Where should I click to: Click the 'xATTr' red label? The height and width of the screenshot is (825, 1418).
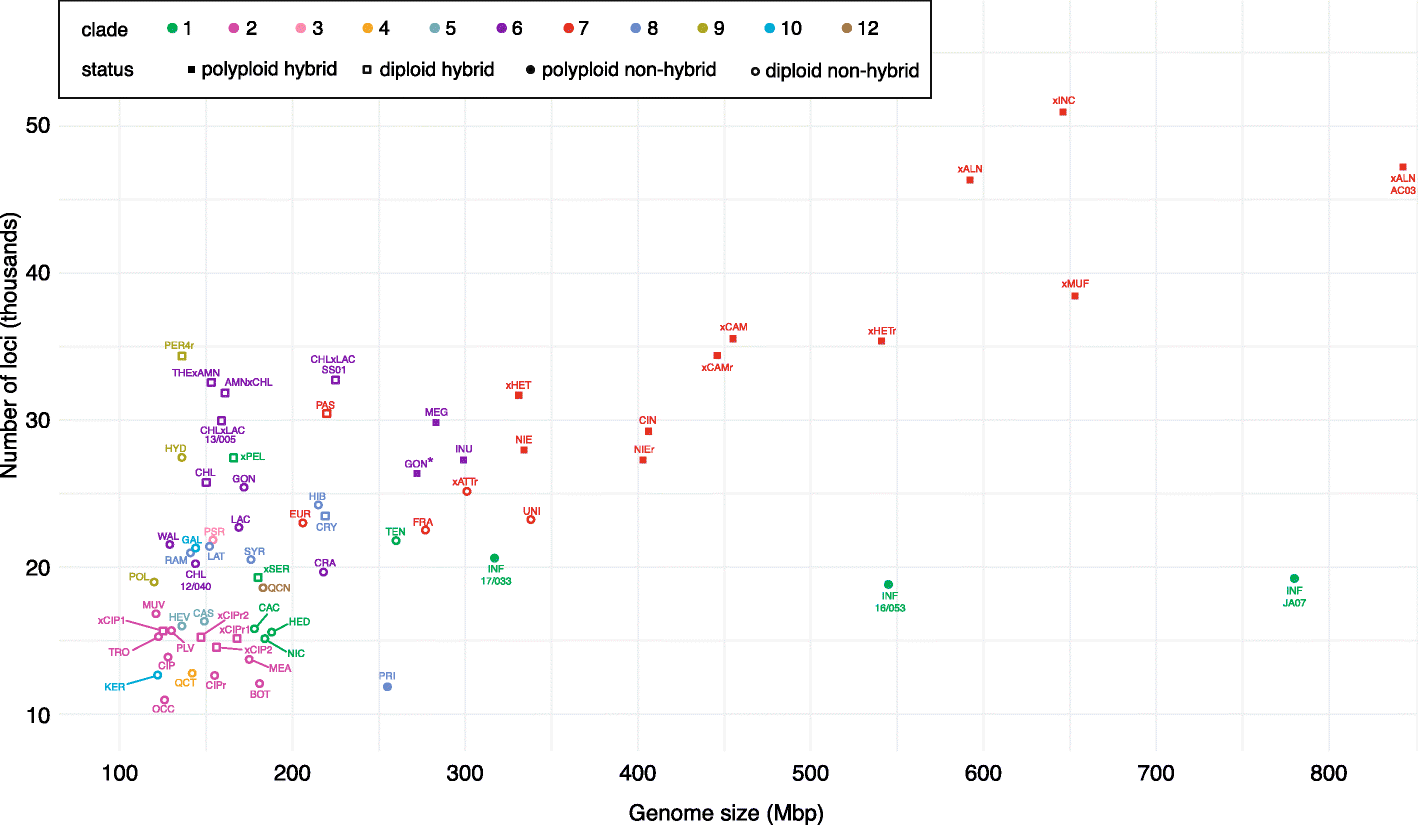coord(465,482)
